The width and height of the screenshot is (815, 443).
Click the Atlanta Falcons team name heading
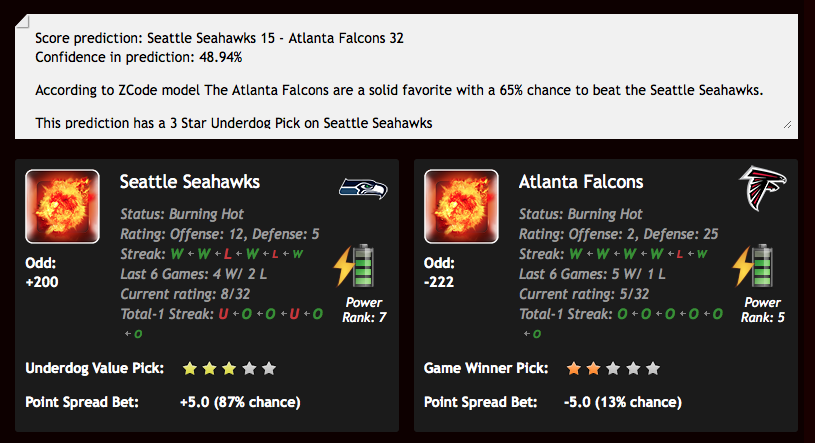pyautogui.click(x=581, y=182)
